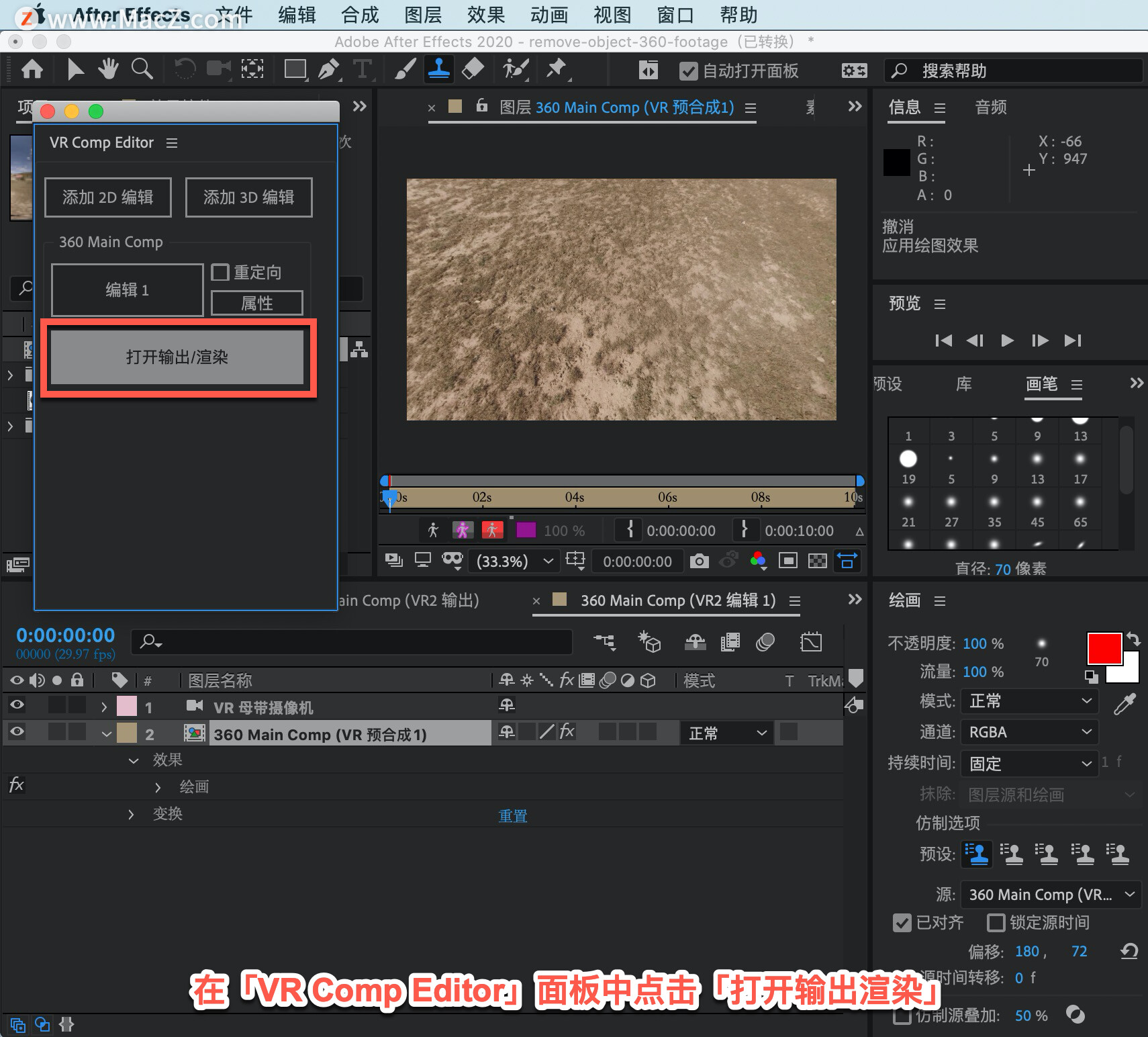Select the Pan Behind anchor tool
This screenshot has height=1037, width=1148.
coord(252,69)
